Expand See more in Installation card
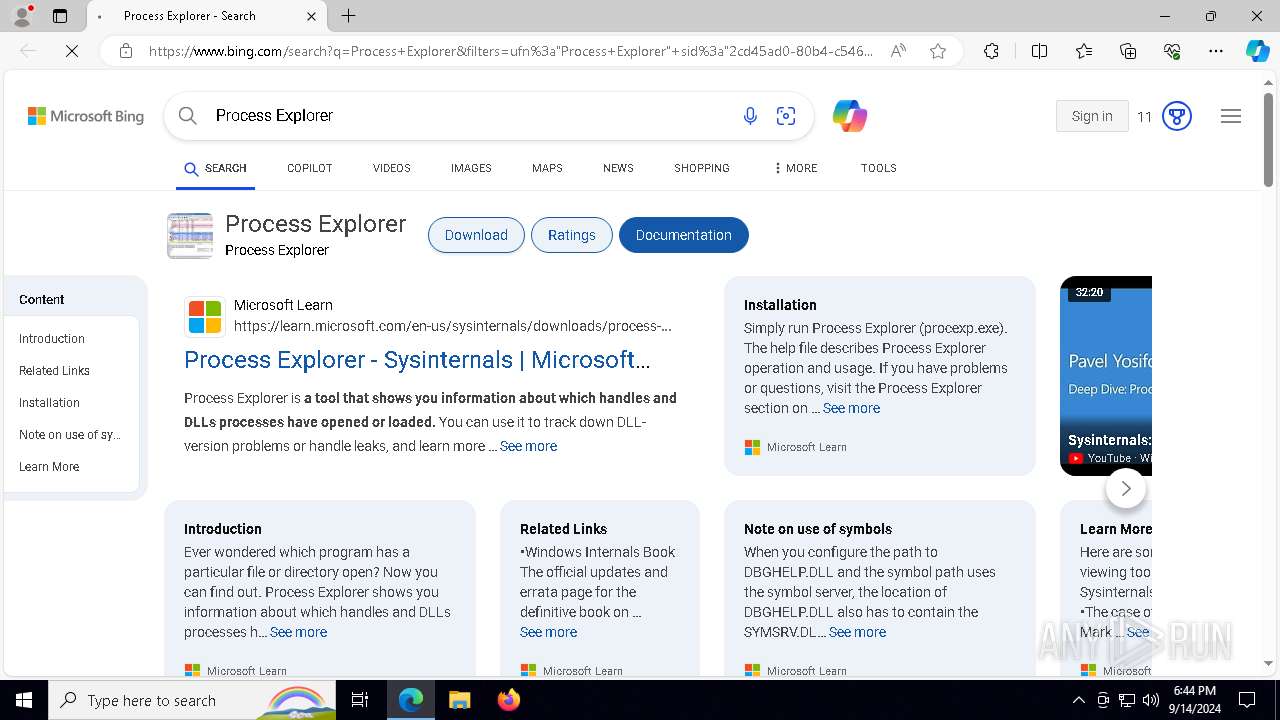This screenshot has width=1280, height=720. point(851,408)
